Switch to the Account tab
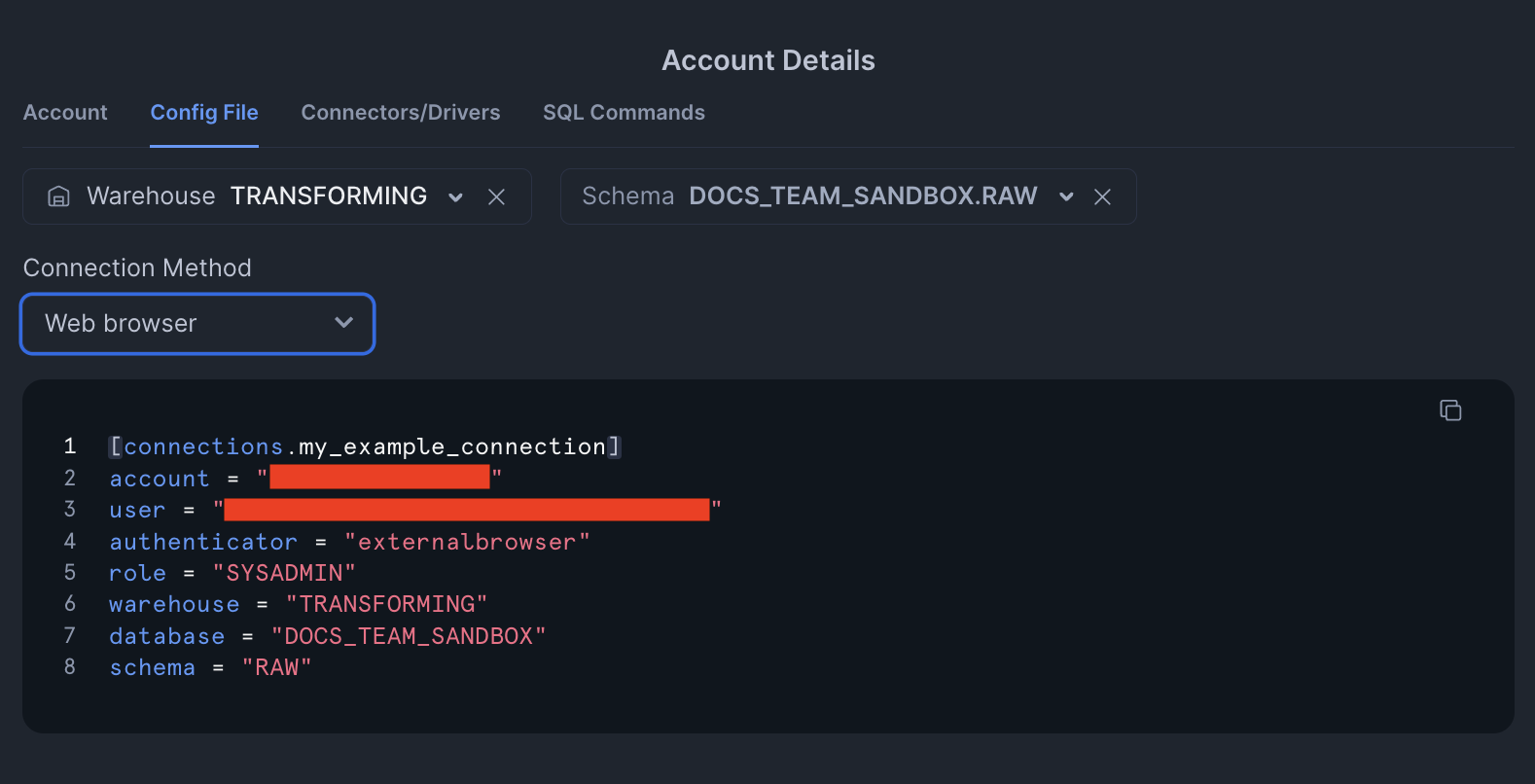This screenshot has width=1535, height=784. tap(65, 112)
